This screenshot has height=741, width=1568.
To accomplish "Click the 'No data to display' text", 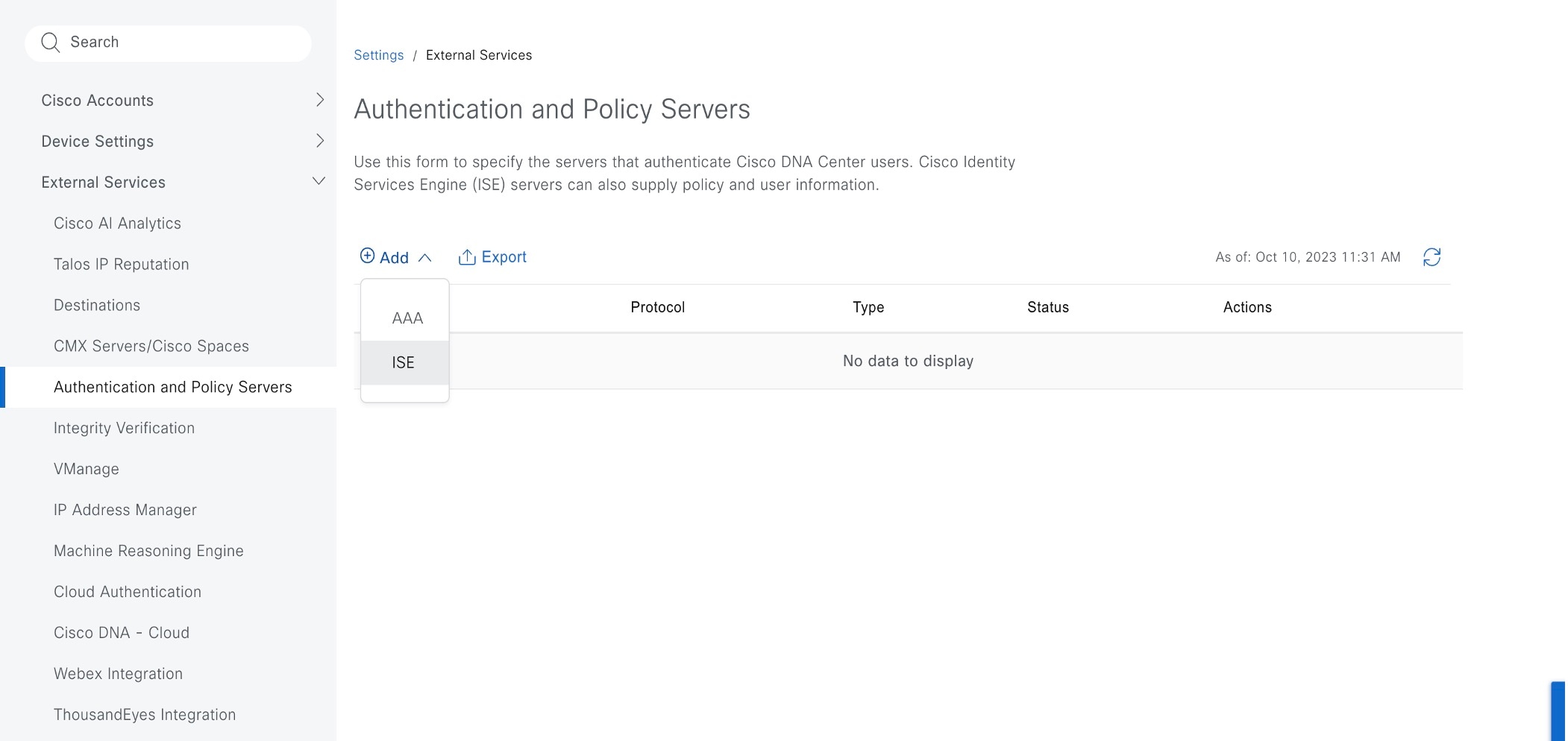I will [x=908, y=361].
